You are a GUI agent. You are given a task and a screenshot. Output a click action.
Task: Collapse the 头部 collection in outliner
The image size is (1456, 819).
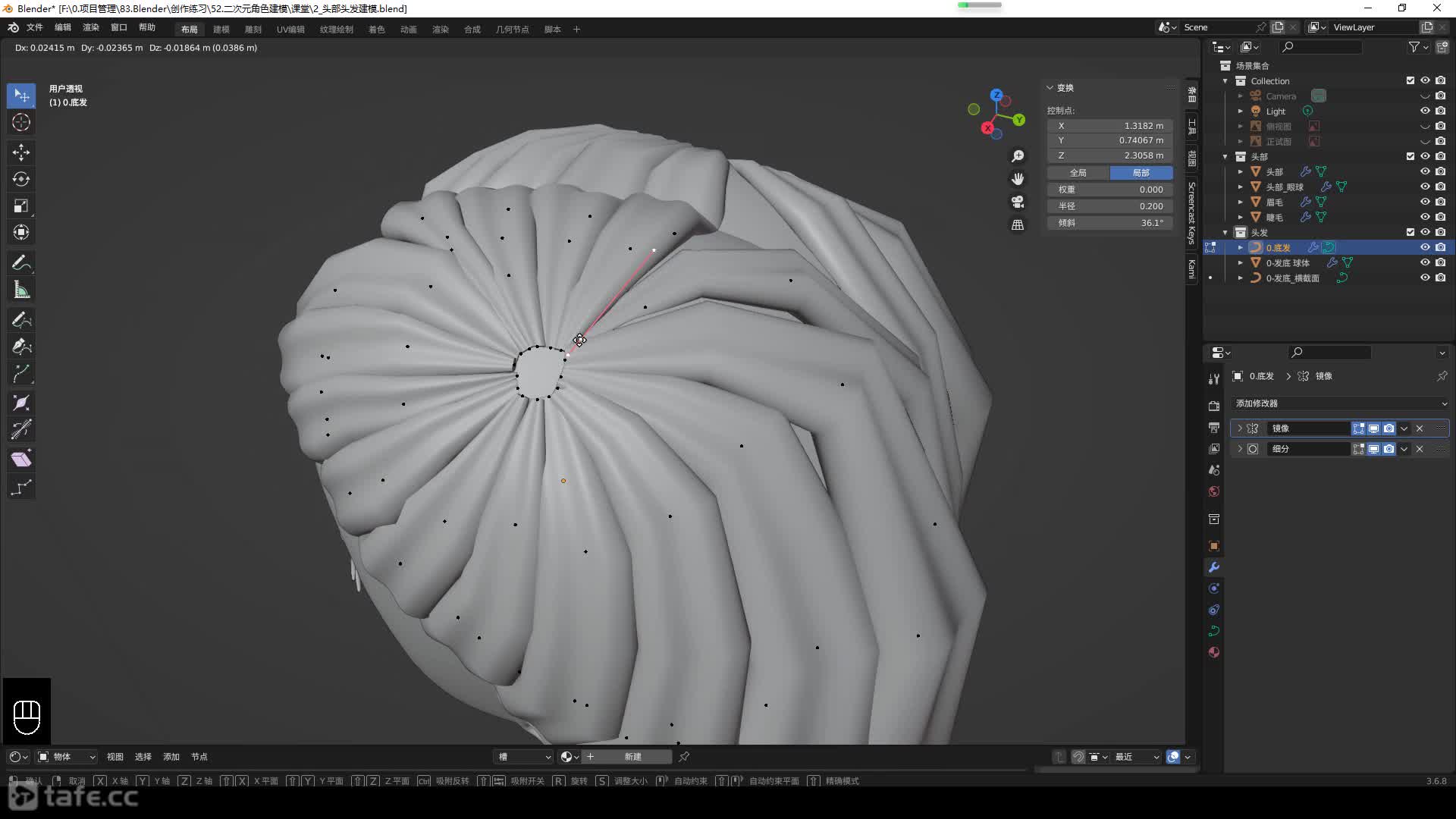(1225, 156)
